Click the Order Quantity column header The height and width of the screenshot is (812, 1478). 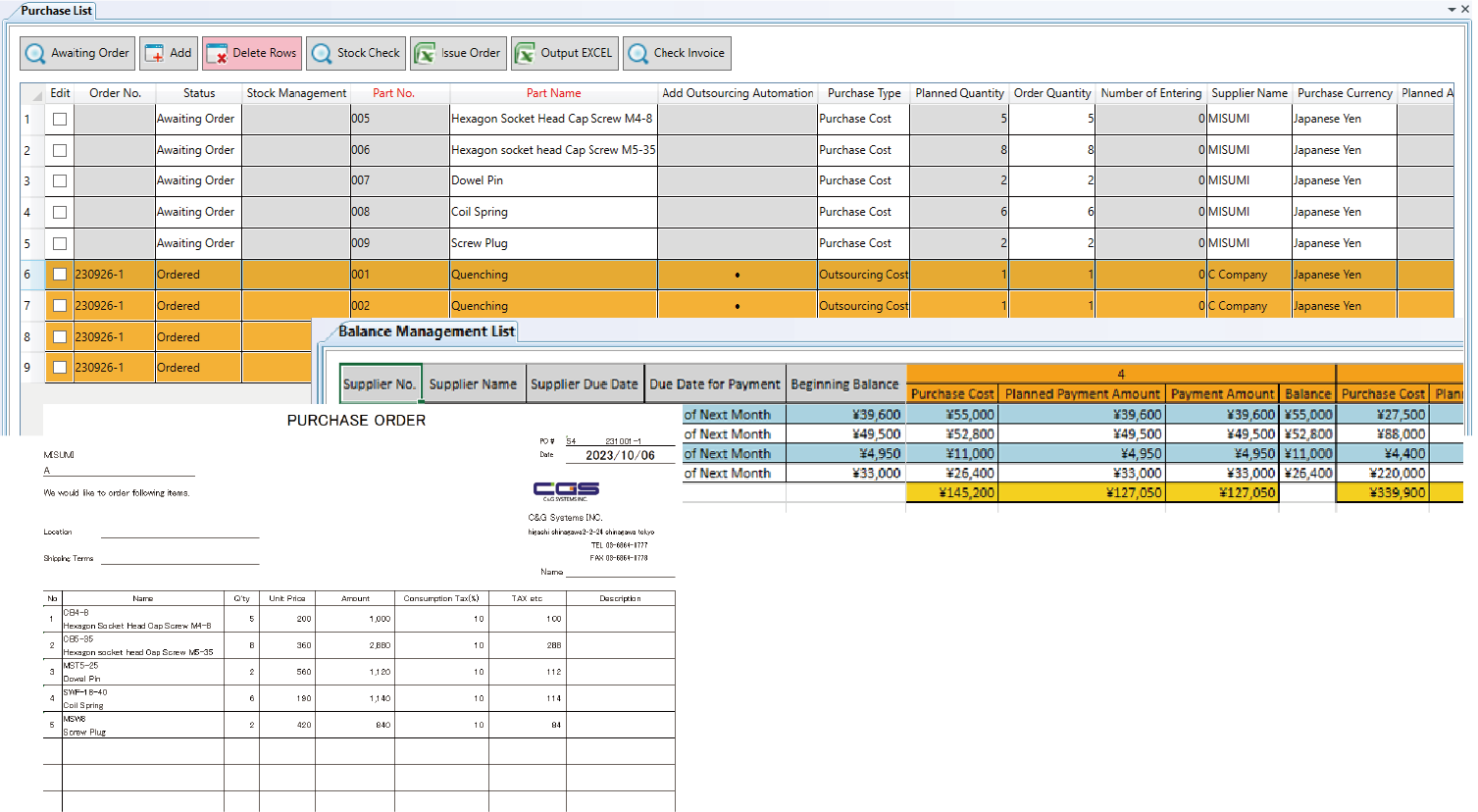pos(1052,93)
